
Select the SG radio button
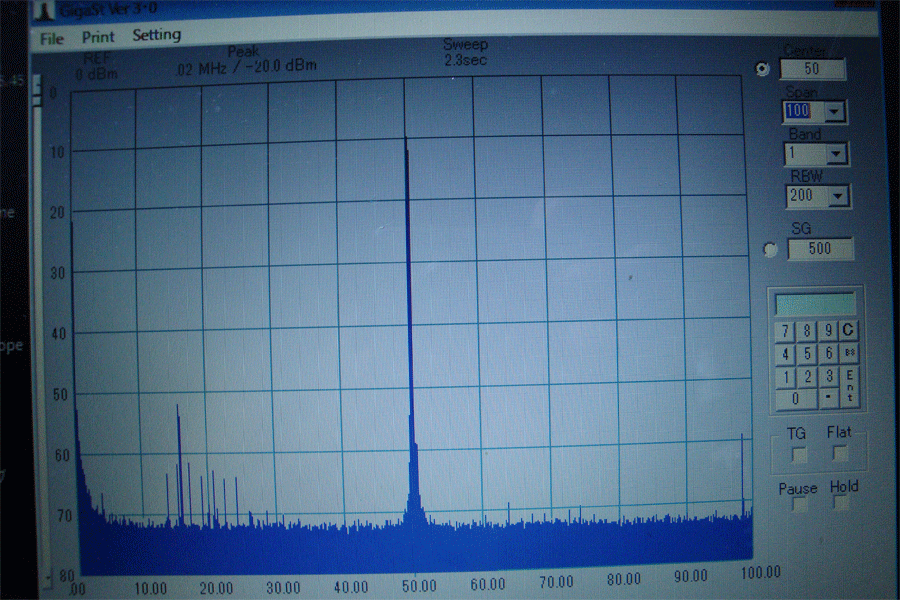coord(769,250)
